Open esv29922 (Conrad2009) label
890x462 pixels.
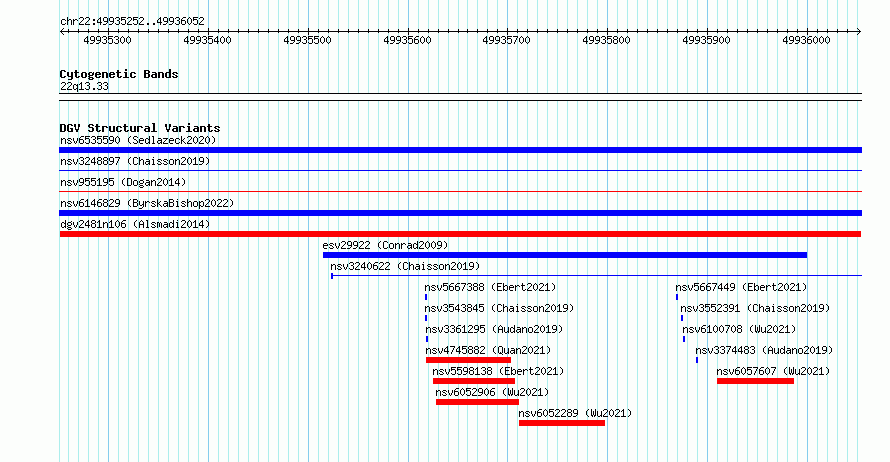click(385, 245)
